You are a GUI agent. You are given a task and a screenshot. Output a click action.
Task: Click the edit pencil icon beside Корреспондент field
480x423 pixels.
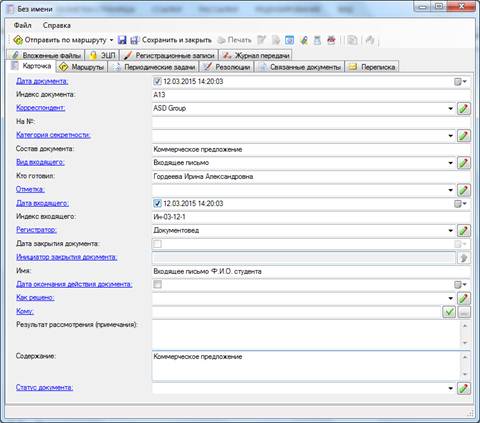(464, 108)
